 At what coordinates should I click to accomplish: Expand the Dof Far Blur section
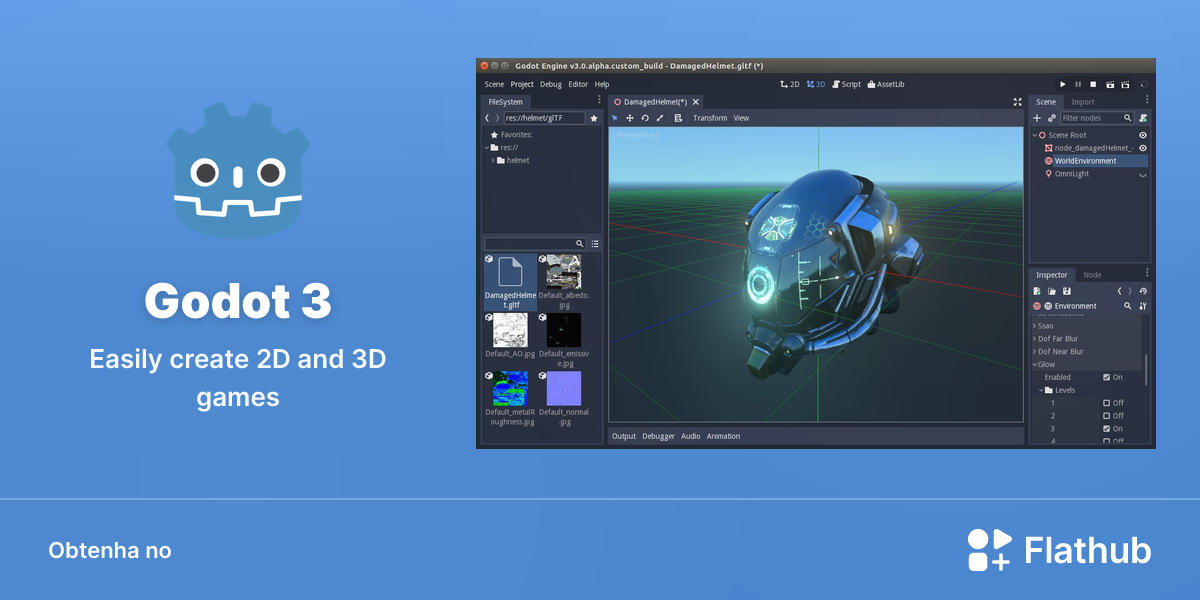click(1035, 339)
